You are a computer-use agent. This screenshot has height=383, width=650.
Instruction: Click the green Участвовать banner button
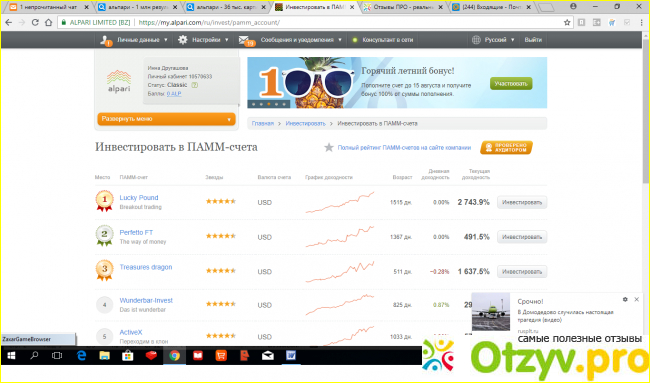click(x=511, y=84)
